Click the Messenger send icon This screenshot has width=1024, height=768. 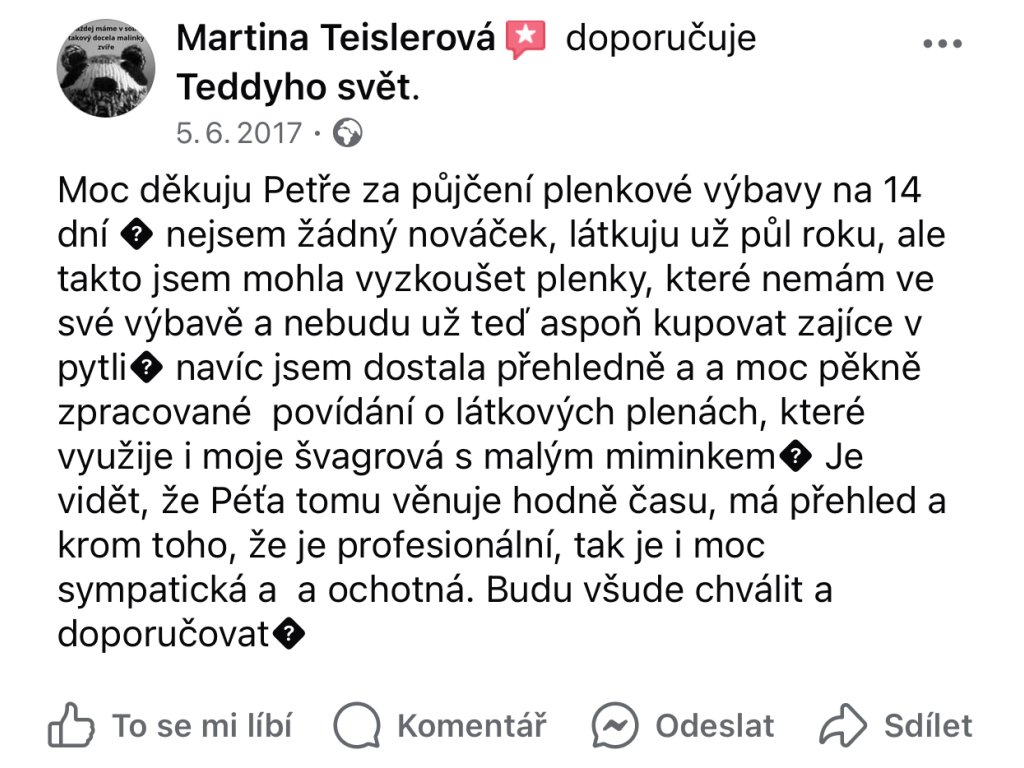(x=615, y=725)
